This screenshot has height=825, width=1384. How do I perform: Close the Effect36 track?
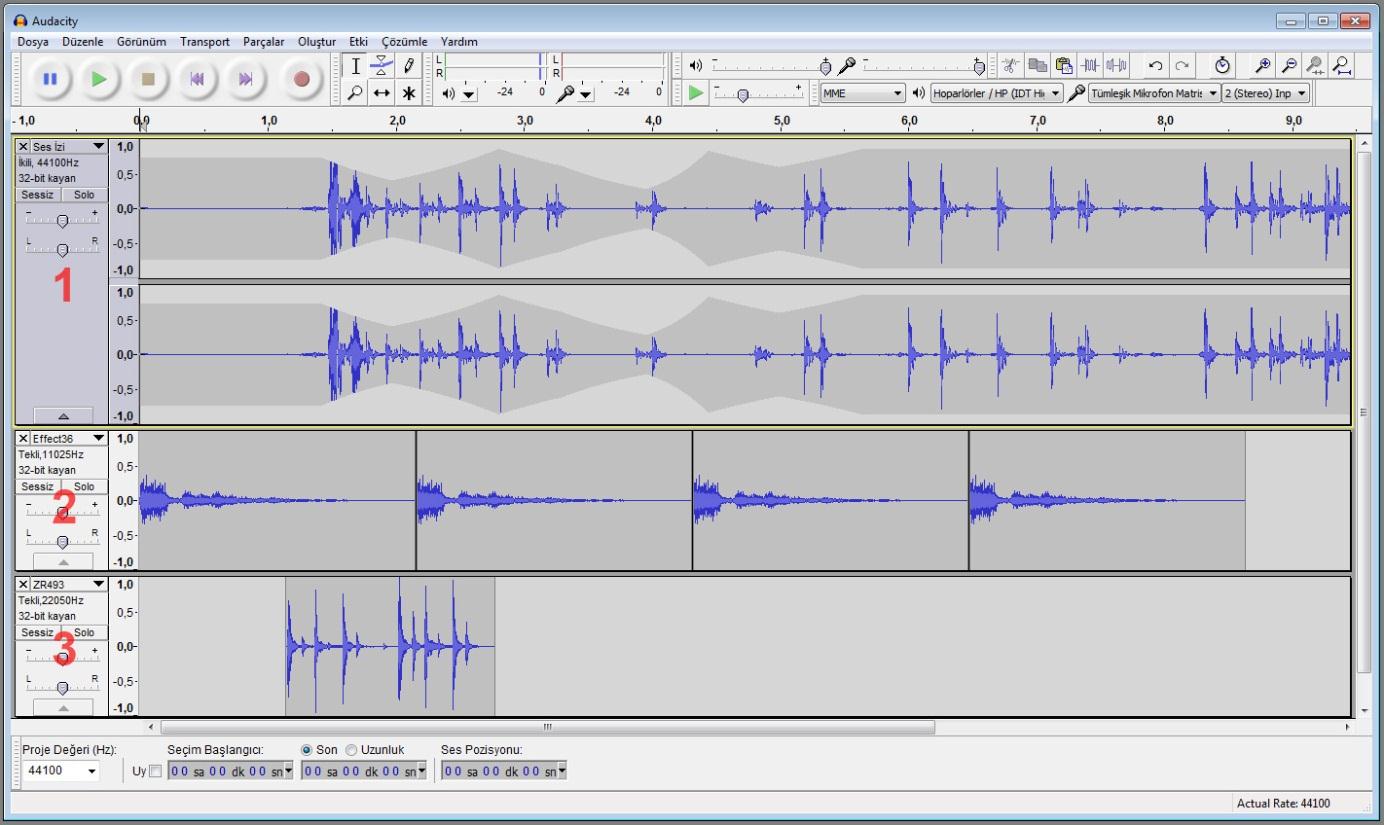pos(23,438)
